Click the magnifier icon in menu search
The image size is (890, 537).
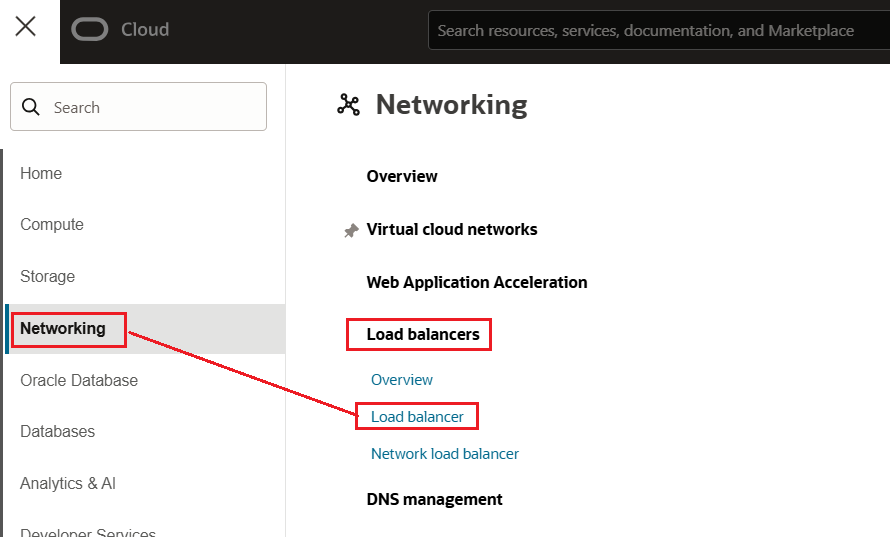click(x=31, y=107)
